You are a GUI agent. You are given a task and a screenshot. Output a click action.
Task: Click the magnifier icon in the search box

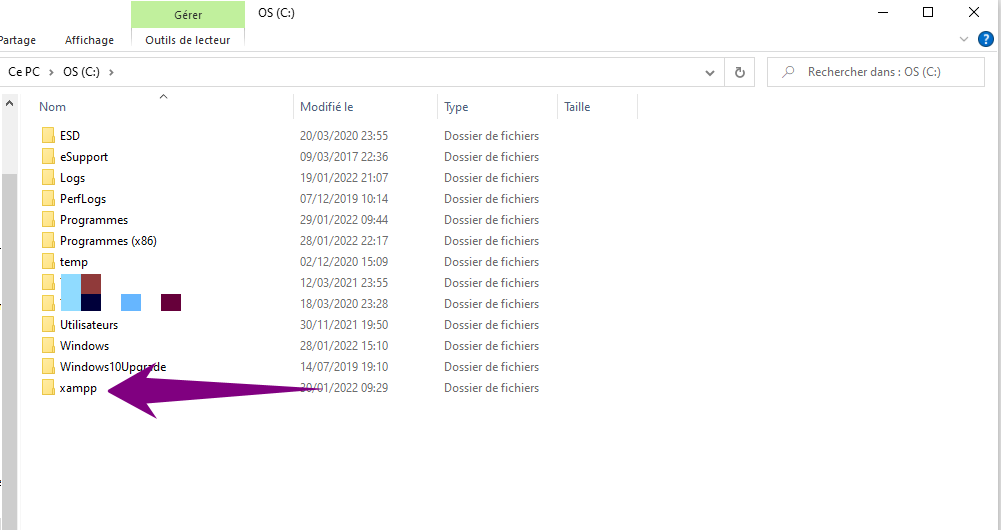(x=789, y=72)
